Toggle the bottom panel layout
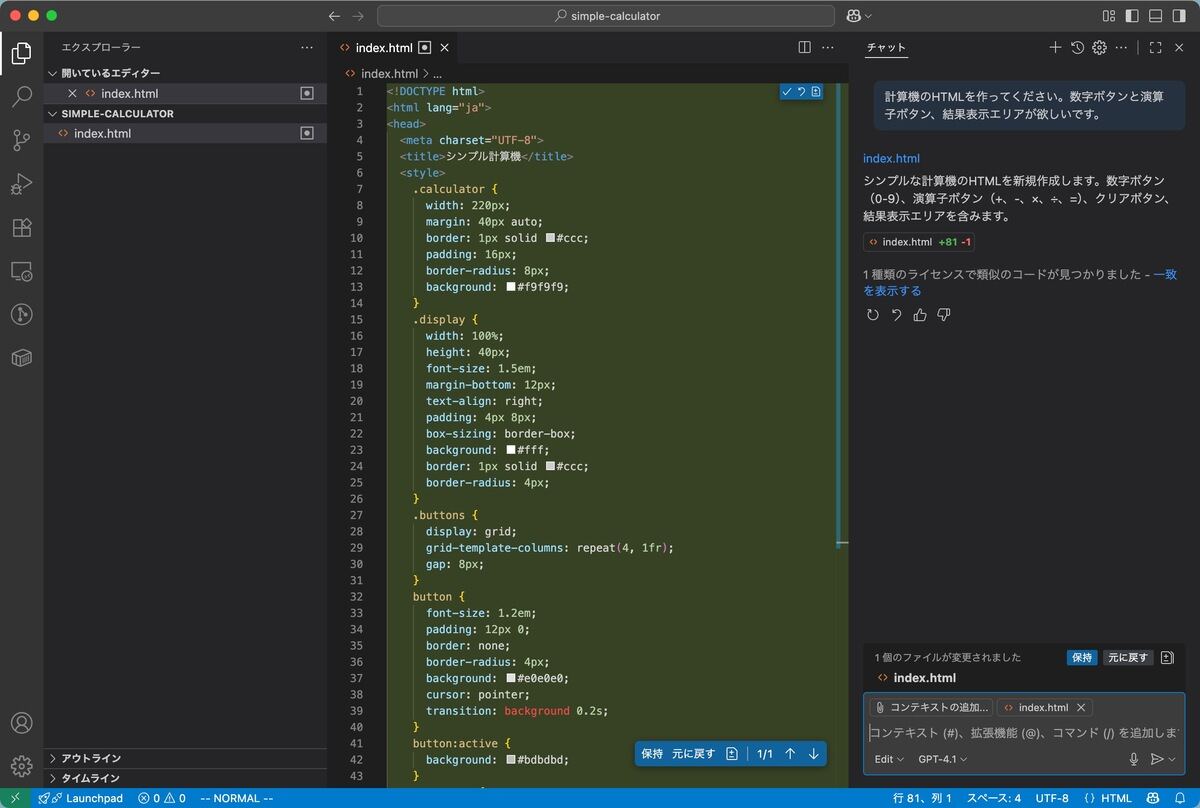 click(1155, 16)
